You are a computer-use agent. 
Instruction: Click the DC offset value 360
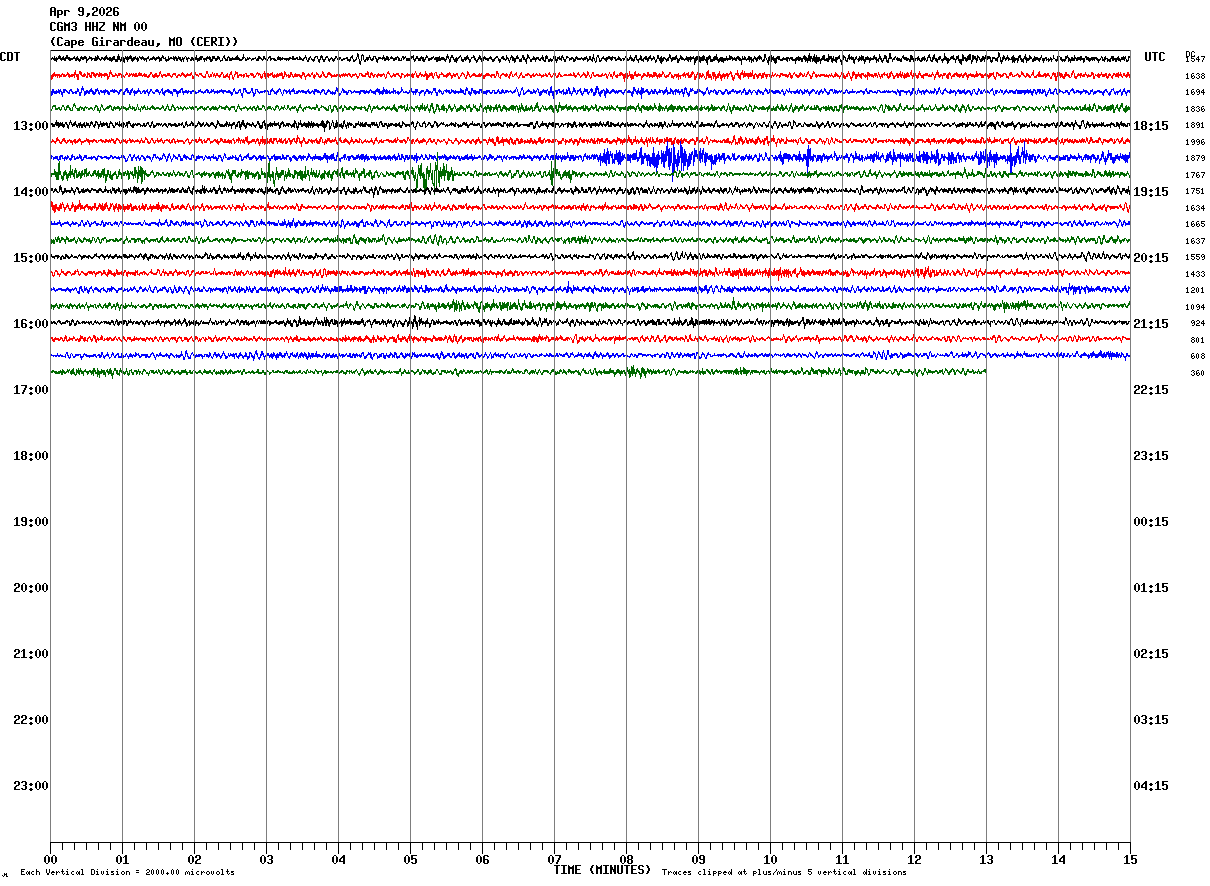click(x=1197, y=373)
